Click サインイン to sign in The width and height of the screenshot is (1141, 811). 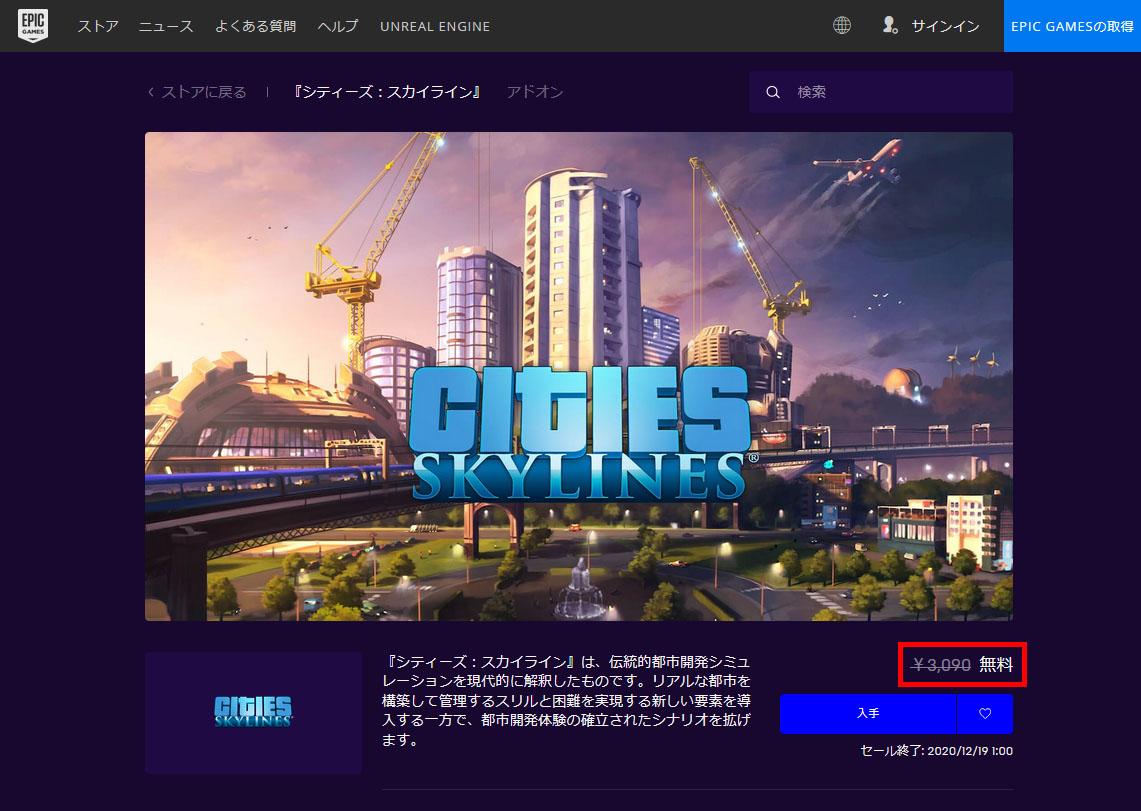click(x=945, y=26)
